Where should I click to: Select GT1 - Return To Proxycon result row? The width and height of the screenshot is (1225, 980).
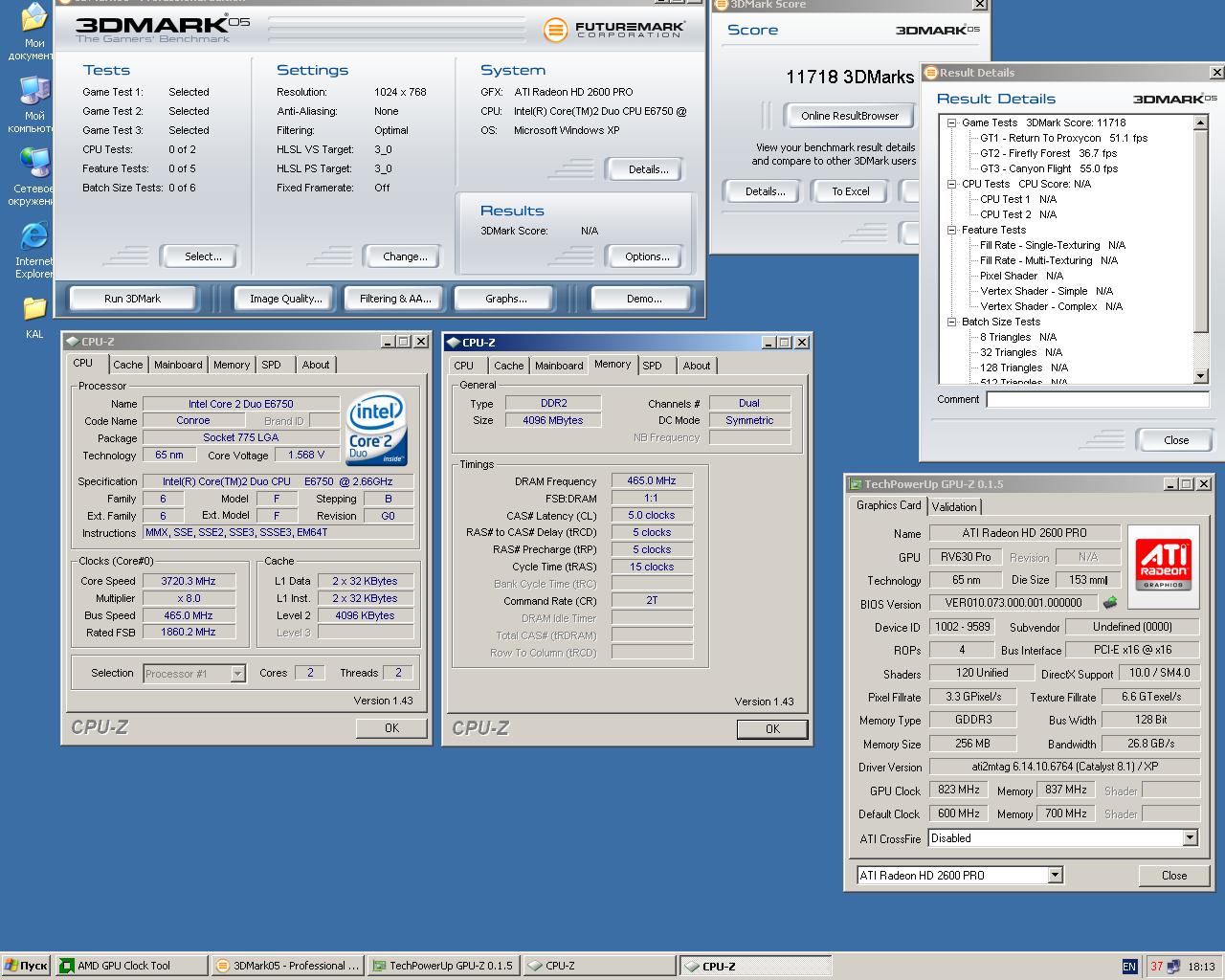(1063, 138)
